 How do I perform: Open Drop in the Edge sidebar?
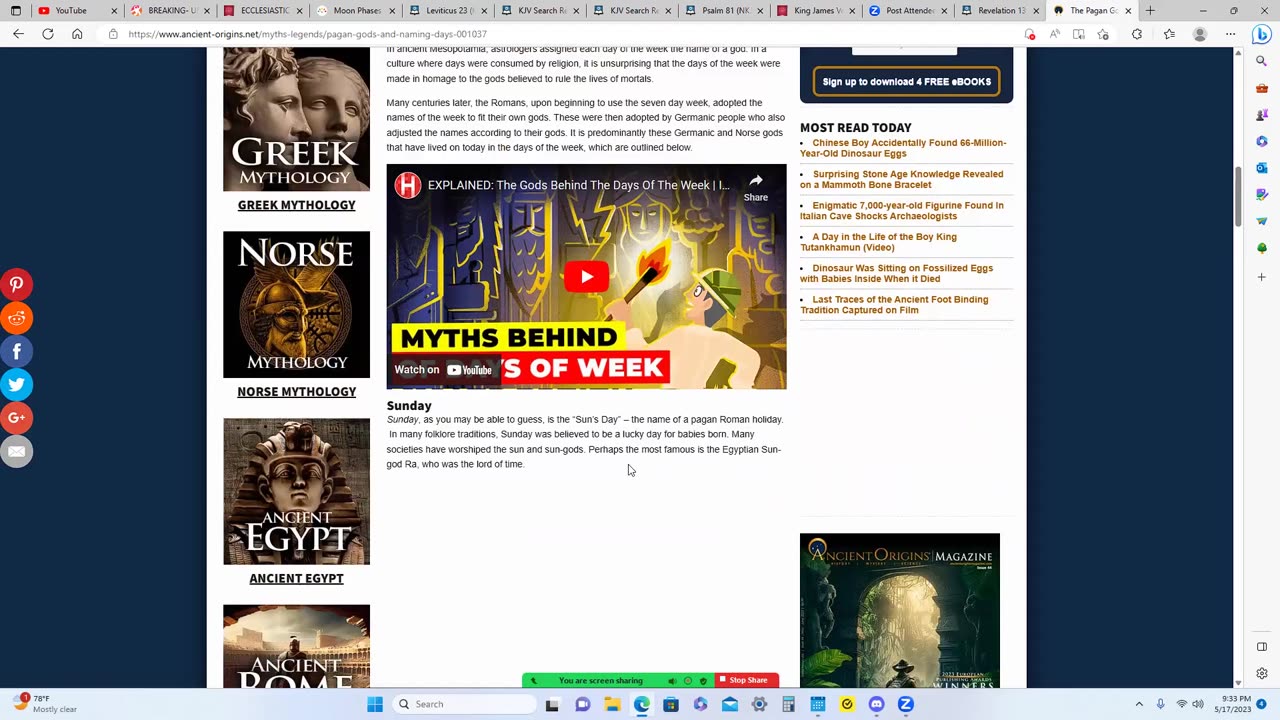tap(1262, 221)
